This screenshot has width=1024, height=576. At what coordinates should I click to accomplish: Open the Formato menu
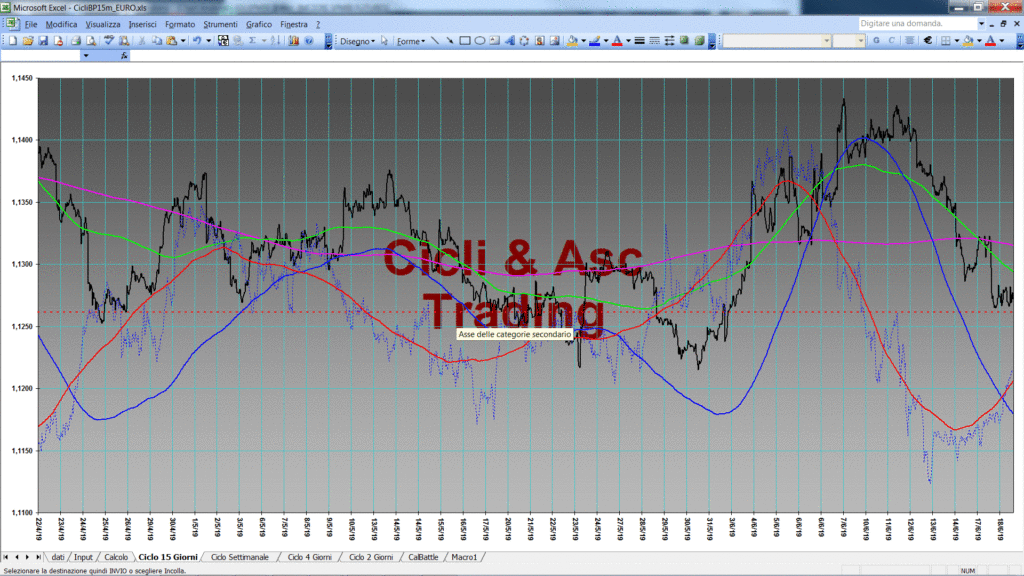[180, 24]
